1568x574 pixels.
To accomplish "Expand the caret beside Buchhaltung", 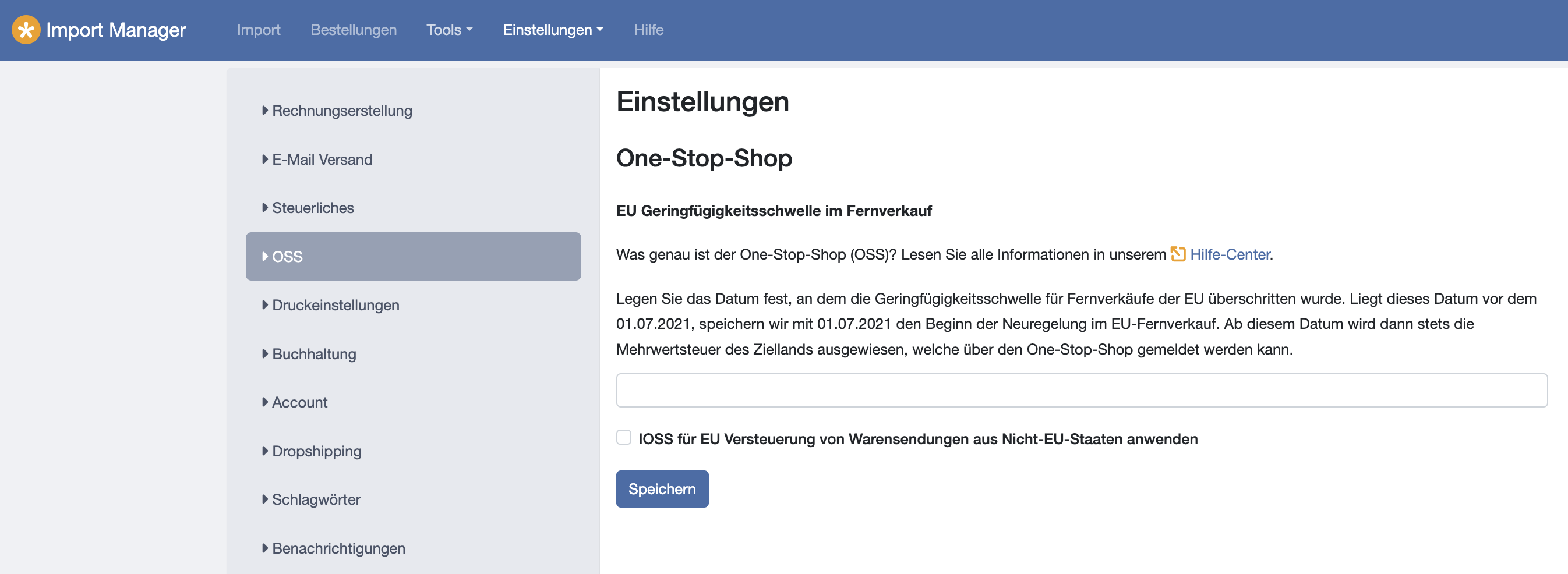I will [x=265, y=353].
